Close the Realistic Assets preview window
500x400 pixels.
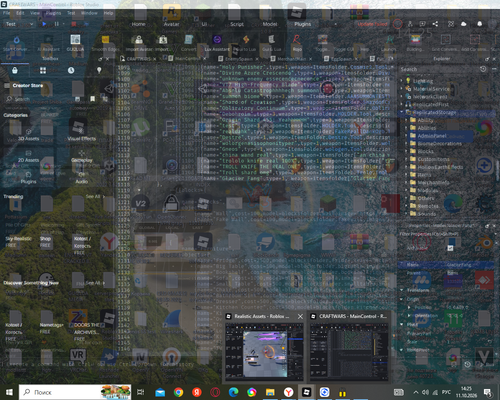point(300,316)
